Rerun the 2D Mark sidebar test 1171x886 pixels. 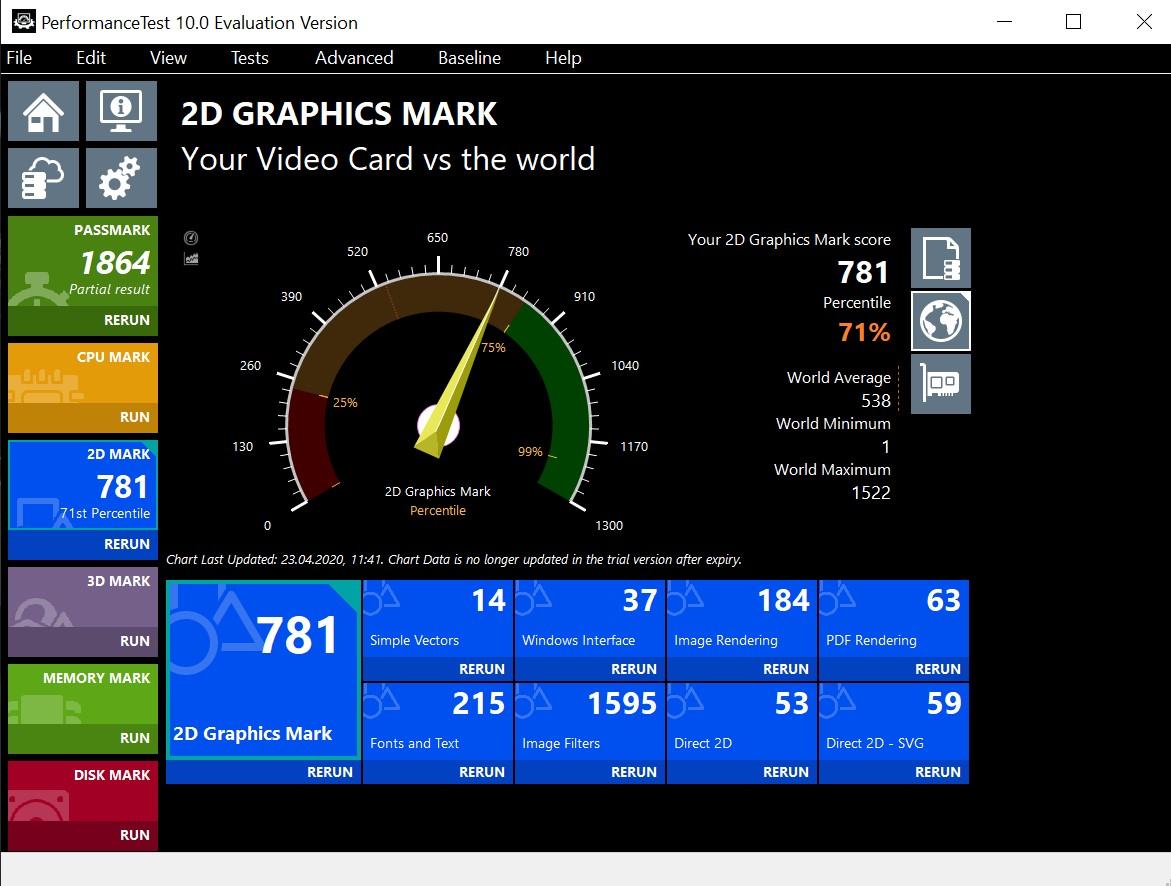click(83, 544)
